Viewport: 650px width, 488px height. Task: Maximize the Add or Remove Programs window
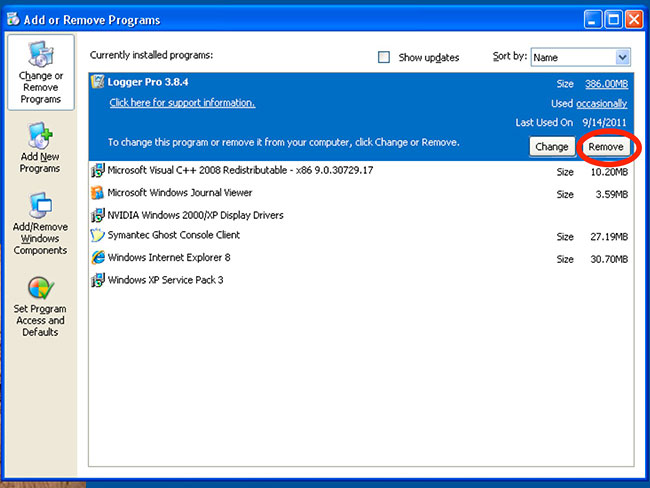(x=614, y=19)
